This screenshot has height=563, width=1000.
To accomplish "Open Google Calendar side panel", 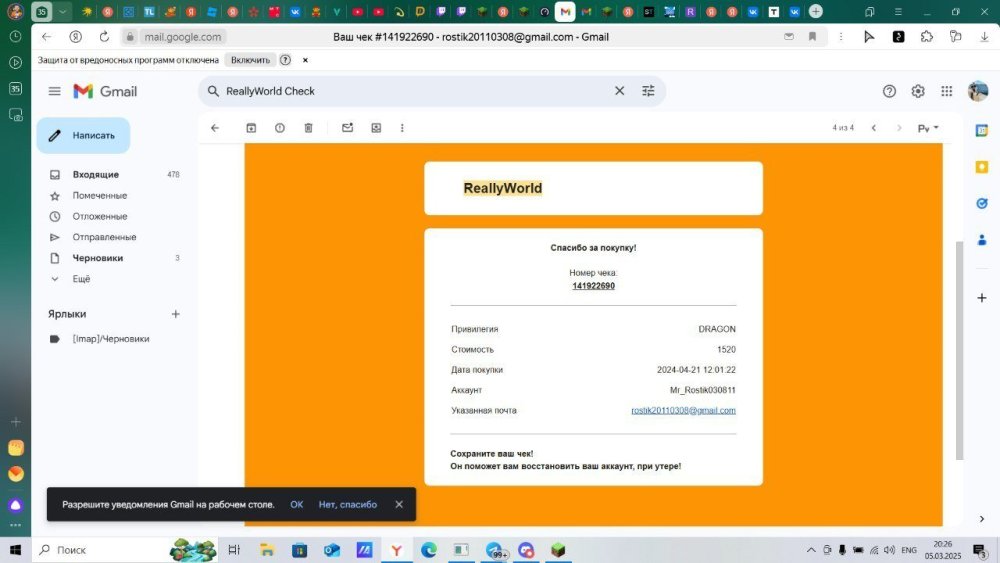I will (982, 131).
